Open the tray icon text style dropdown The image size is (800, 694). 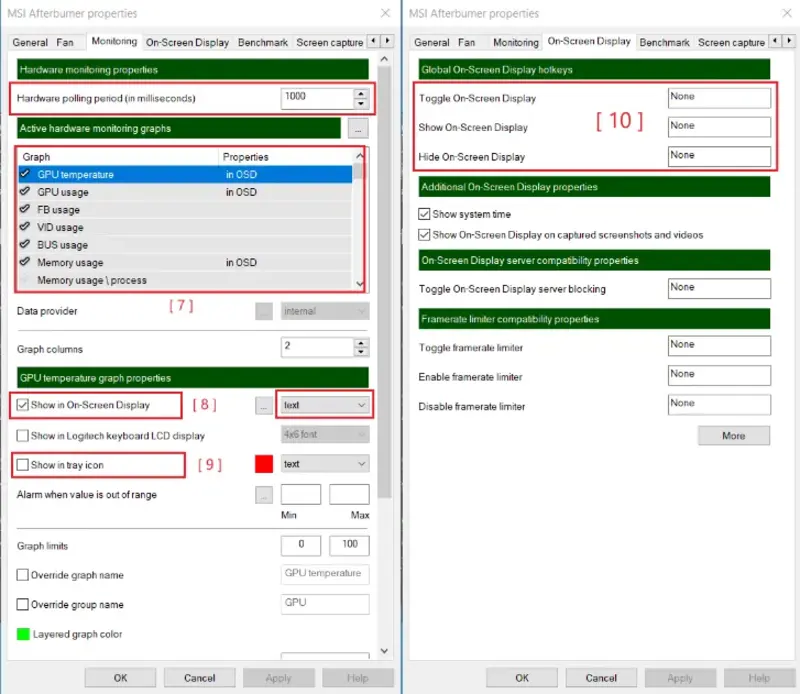(x=325, y=464)
